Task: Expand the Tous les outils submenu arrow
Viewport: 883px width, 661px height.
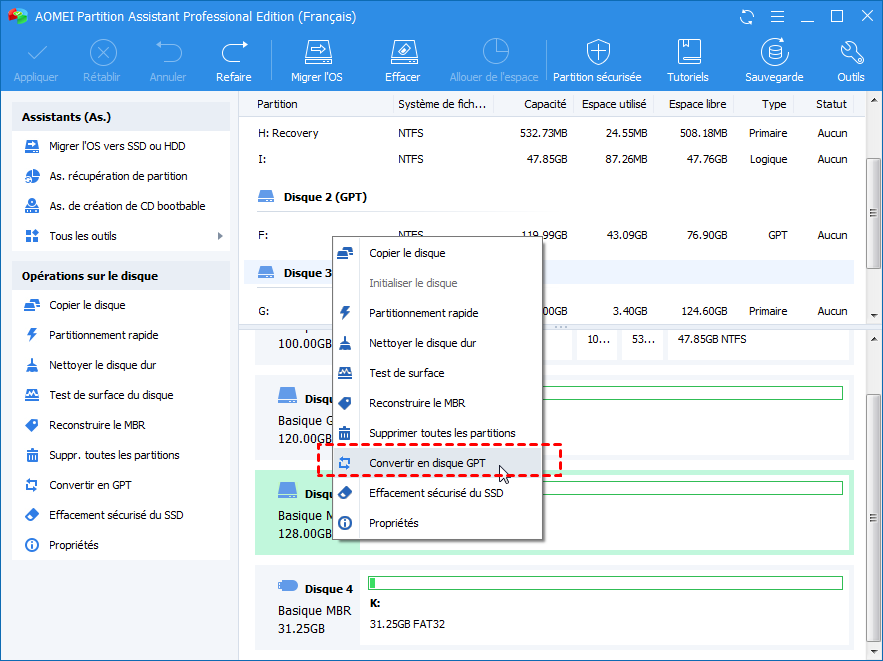Action: coord(220,236)
